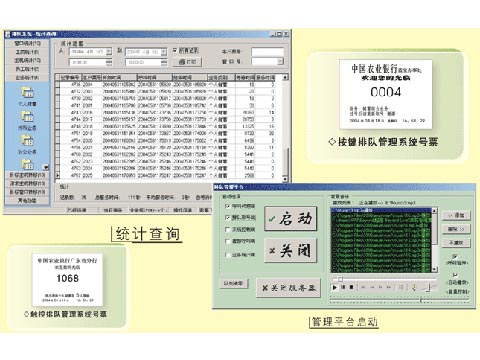Click the long 音量控制 slider at panel bottom
Viewport: 480px width, 360px height.
tap(400, 300)
